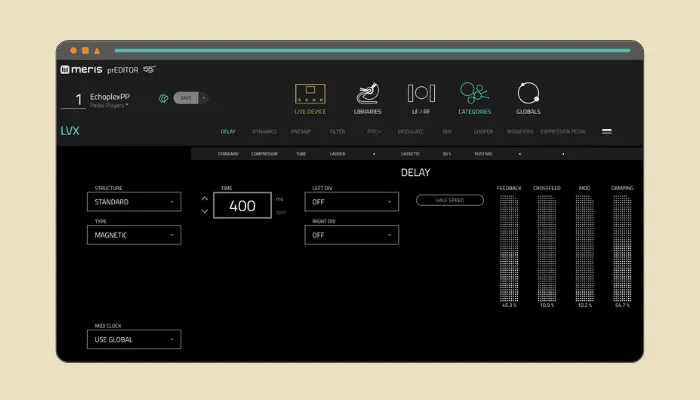Expand the arrow next to Save button

coord(204,98)
